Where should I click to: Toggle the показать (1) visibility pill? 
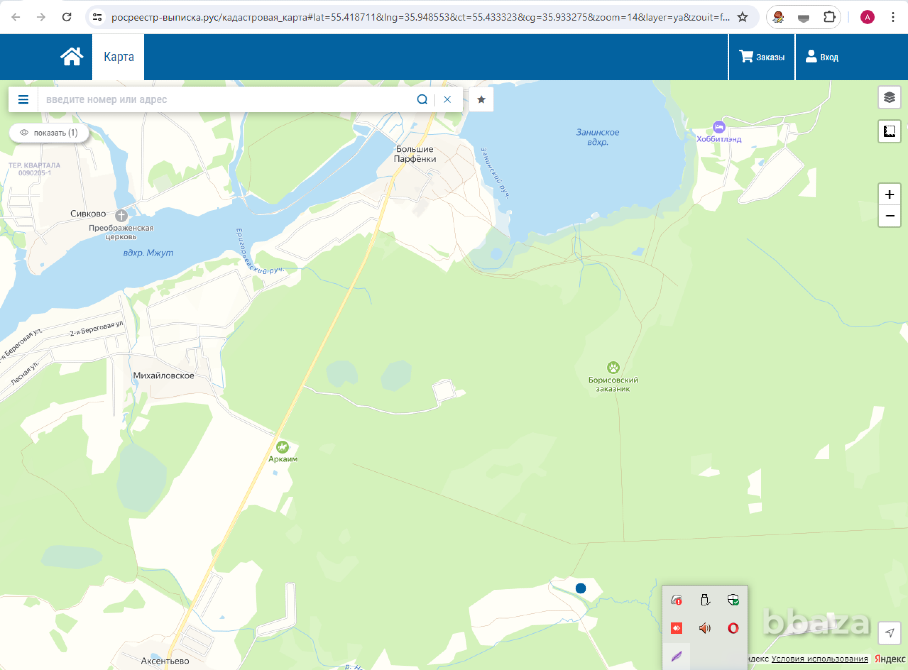49,132
